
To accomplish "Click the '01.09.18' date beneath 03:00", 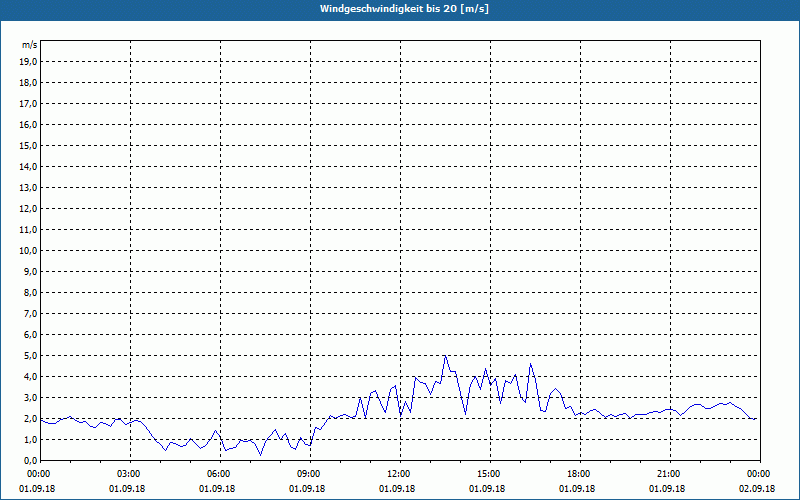I will click(127, 489).
